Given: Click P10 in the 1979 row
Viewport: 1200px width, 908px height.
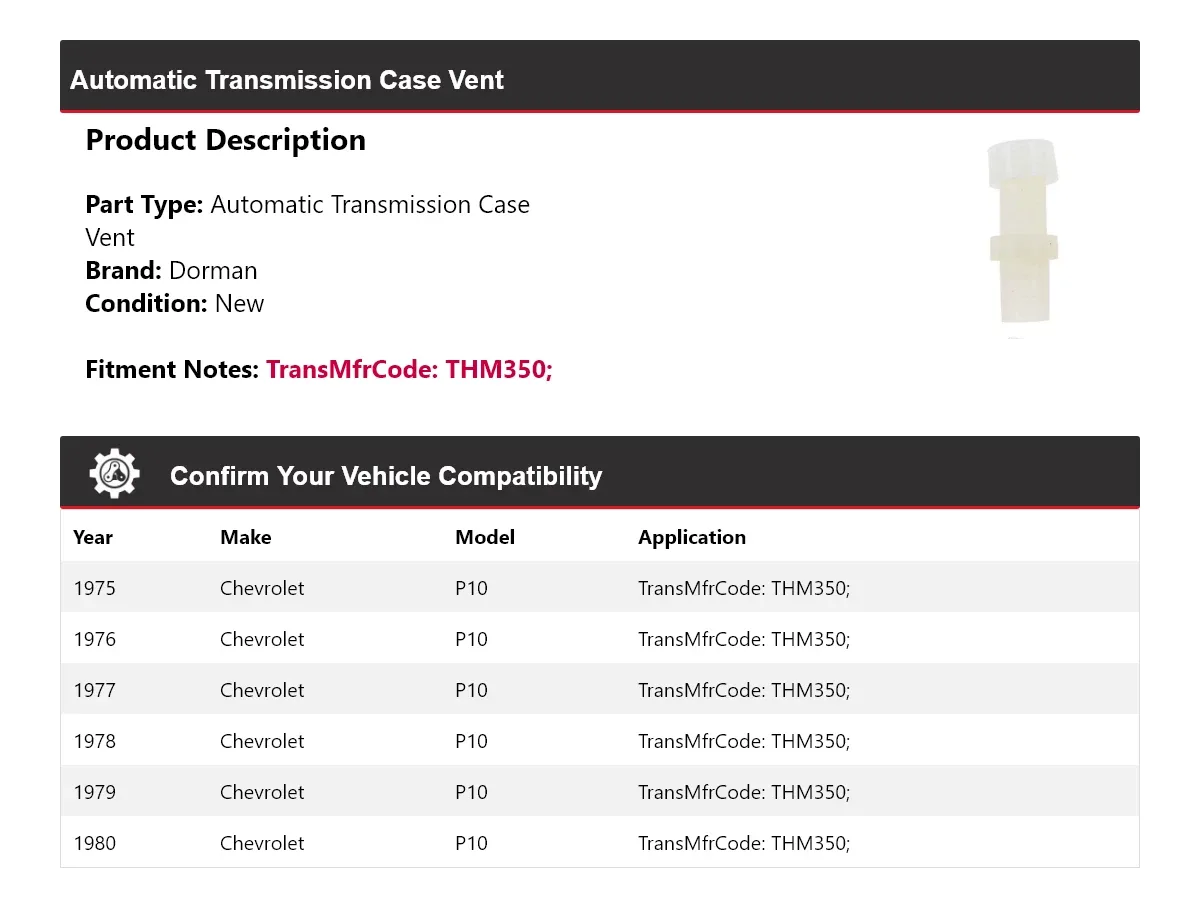Looking at the screenshot, I should pos(471,792).
